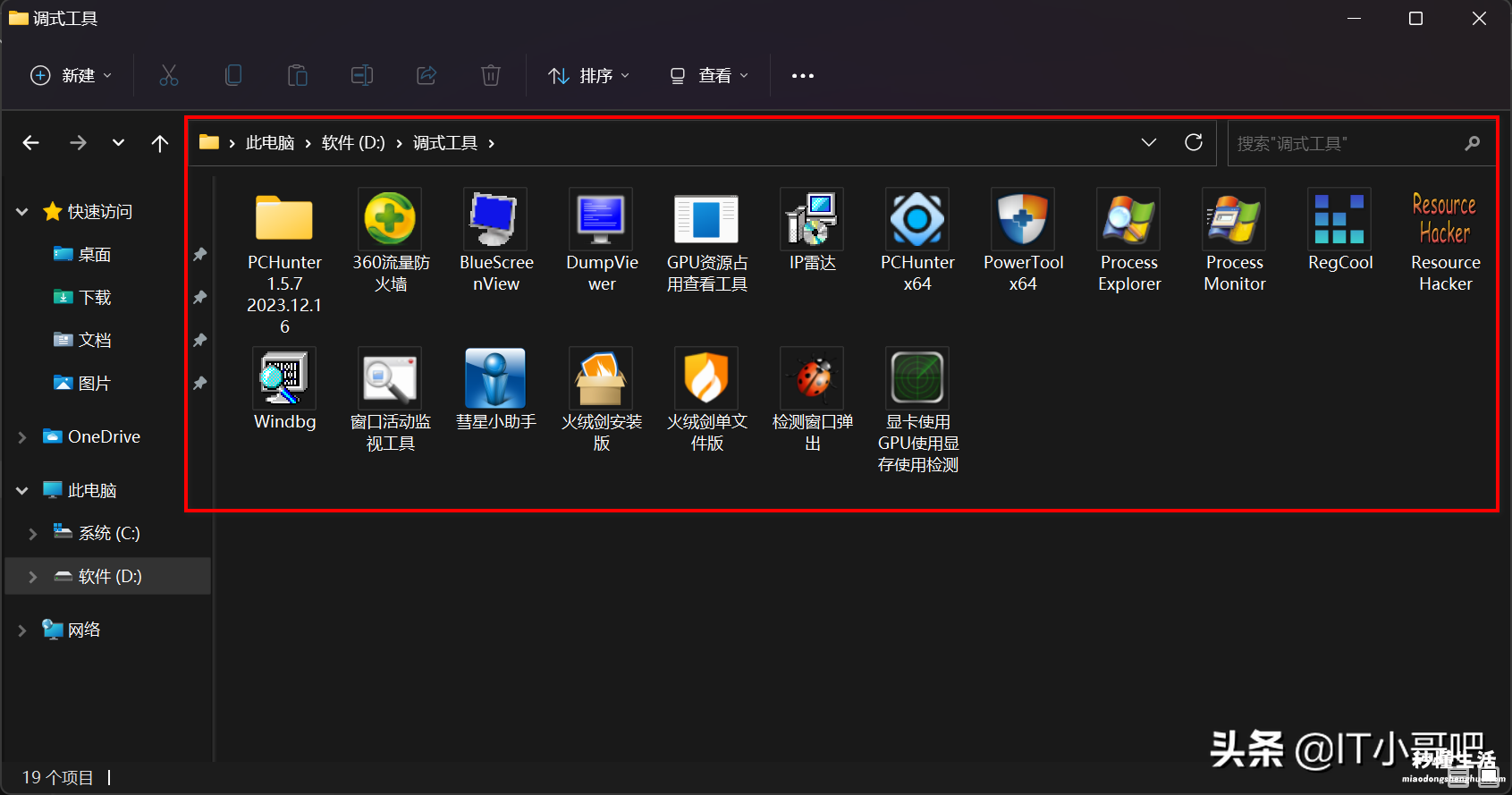This screenshot has width=1512, height=795.
Task: Collapse the 此电脑 tree node
Action: coord(22,491)
